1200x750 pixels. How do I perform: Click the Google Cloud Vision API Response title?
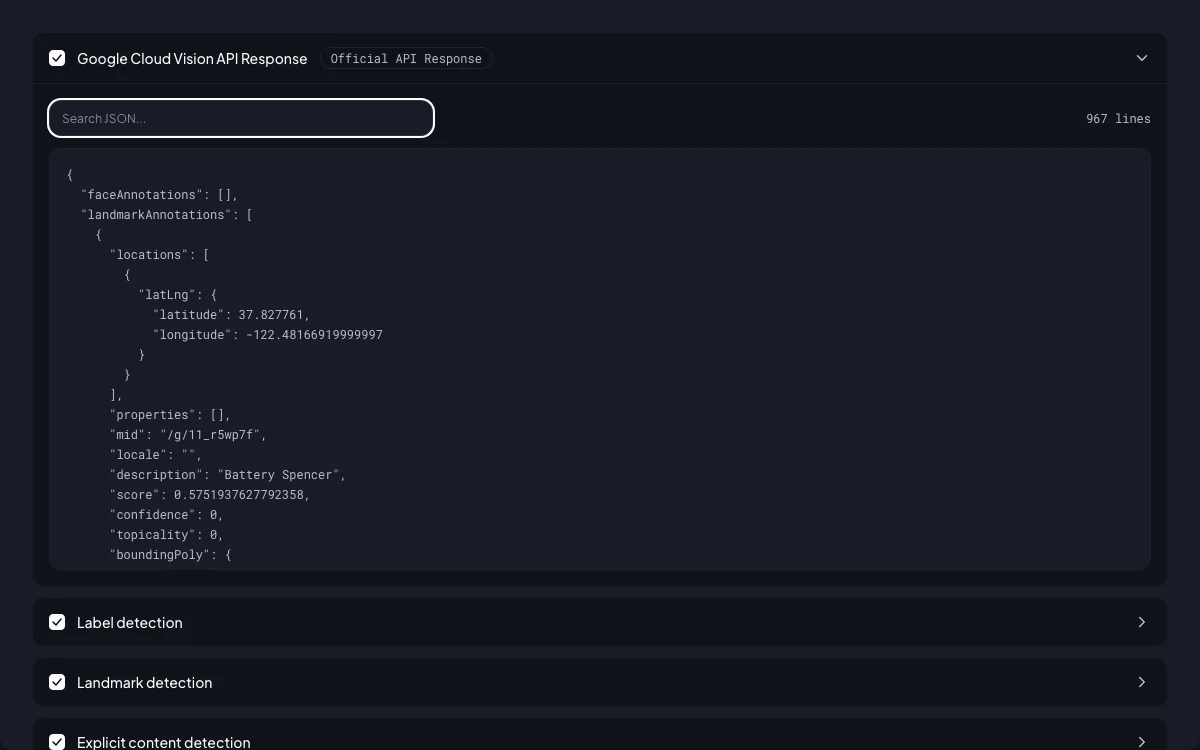coord(192,59)
